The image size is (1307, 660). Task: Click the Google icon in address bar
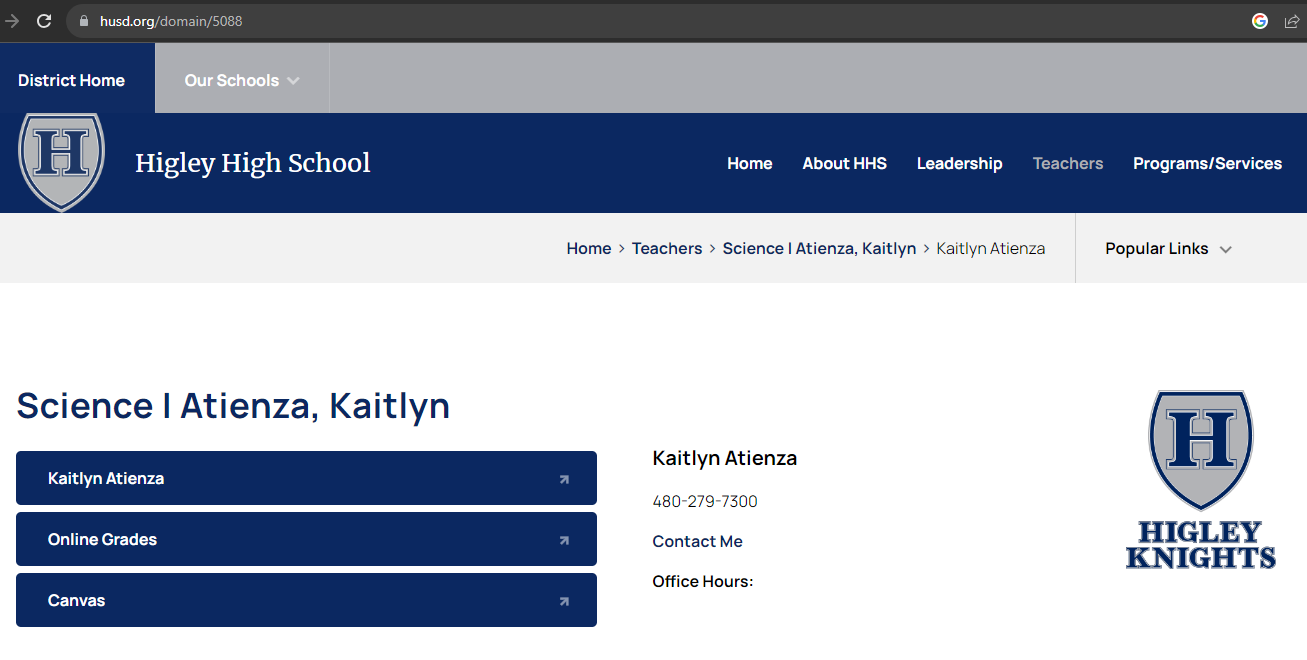click(x=1260, y=21)
